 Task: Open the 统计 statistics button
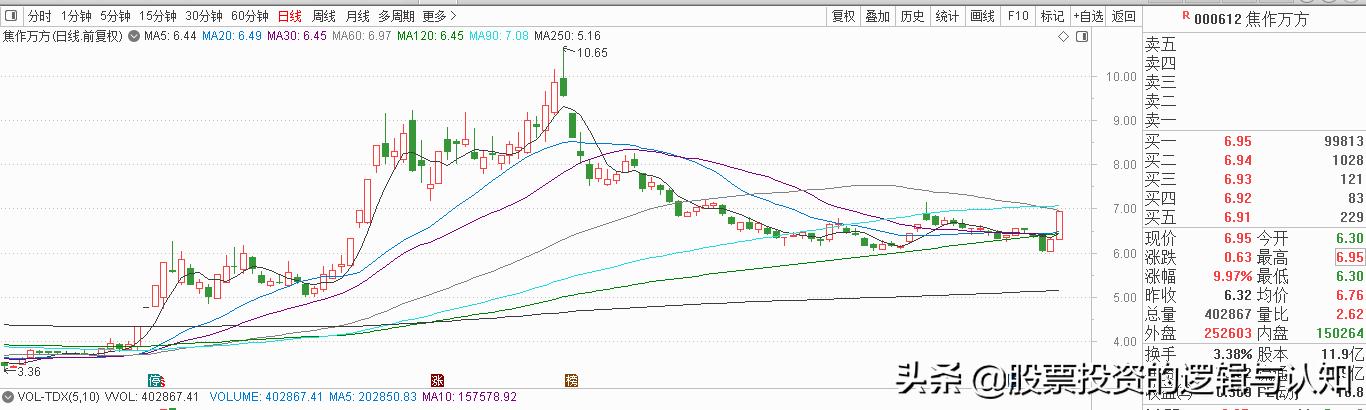click(947, 16)
